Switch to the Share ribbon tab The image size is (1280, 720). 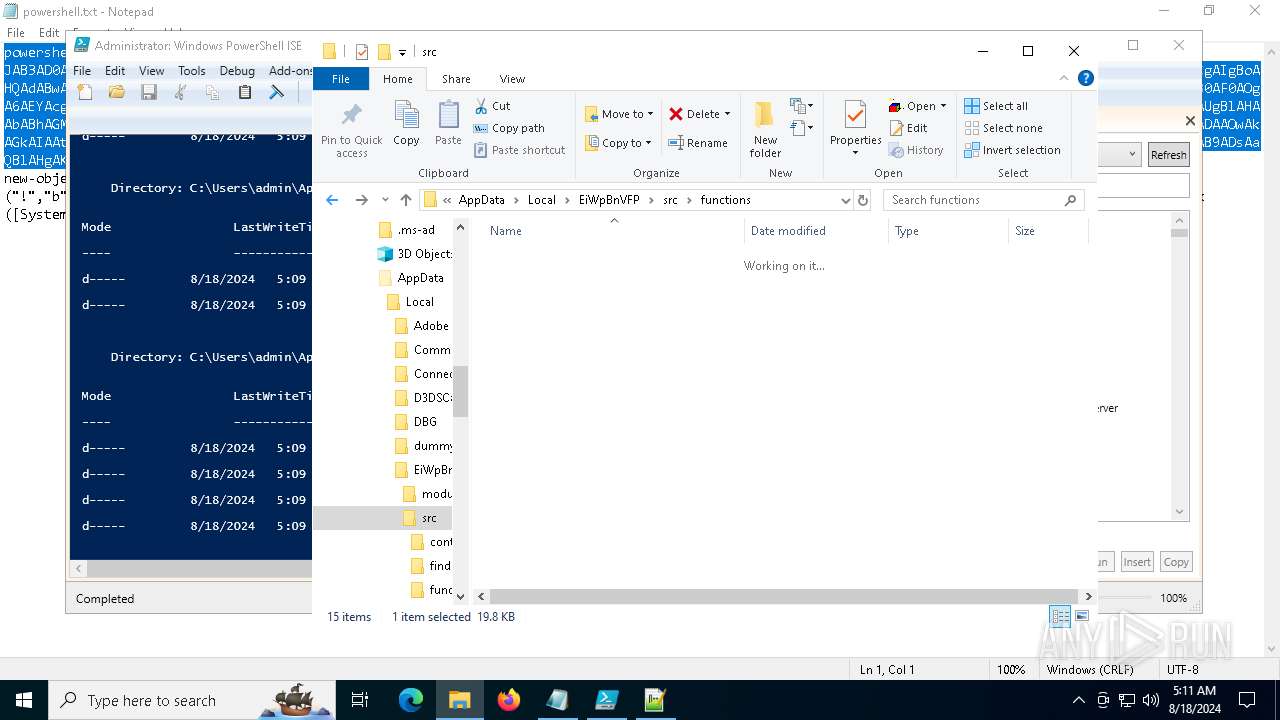click(x=456, y=79)
